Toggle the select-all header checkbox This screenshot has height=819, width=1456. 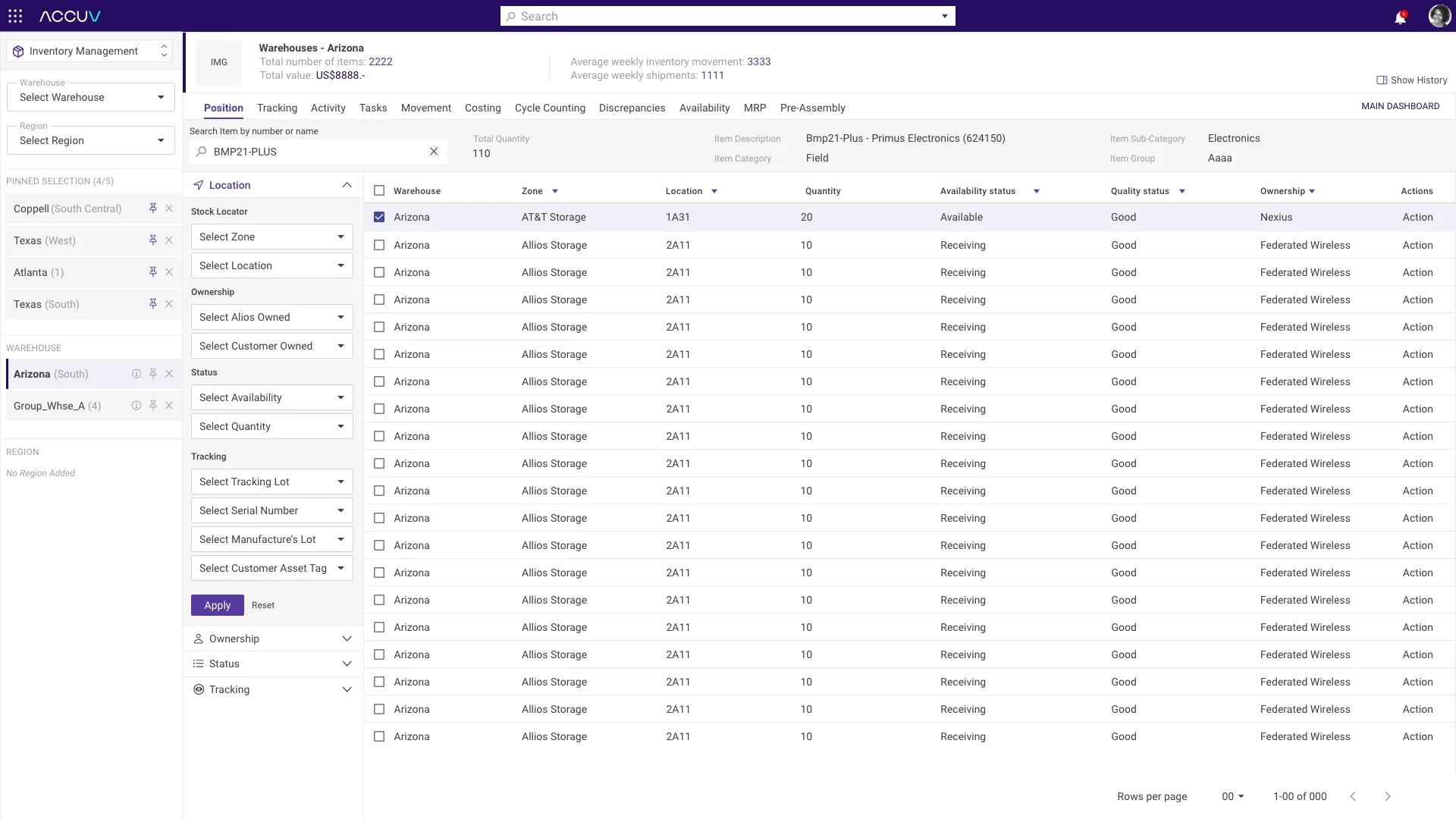click(379, 191)
